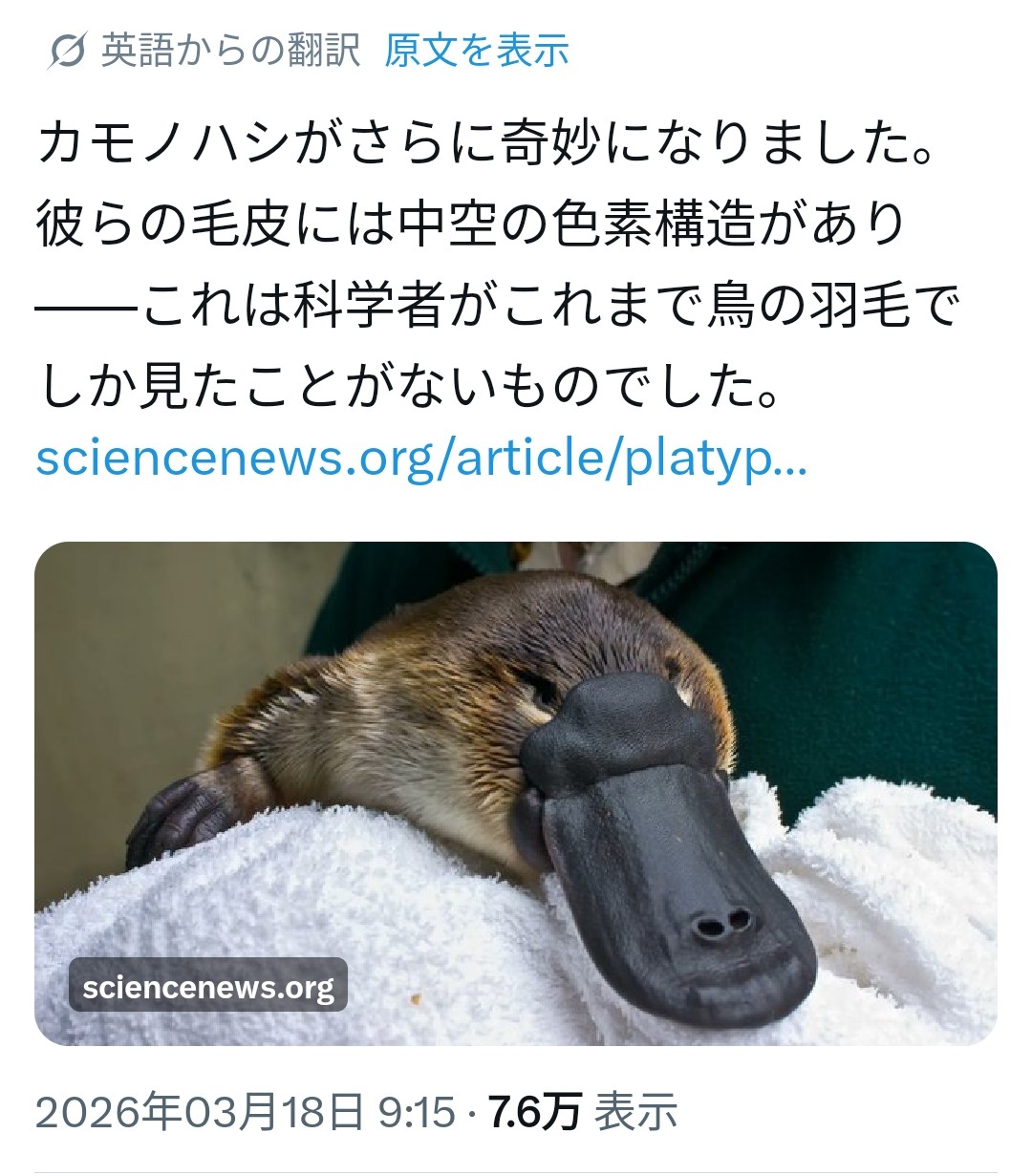
Task: Click the 英語からの翻訳 label
Action: click(231, 50)
